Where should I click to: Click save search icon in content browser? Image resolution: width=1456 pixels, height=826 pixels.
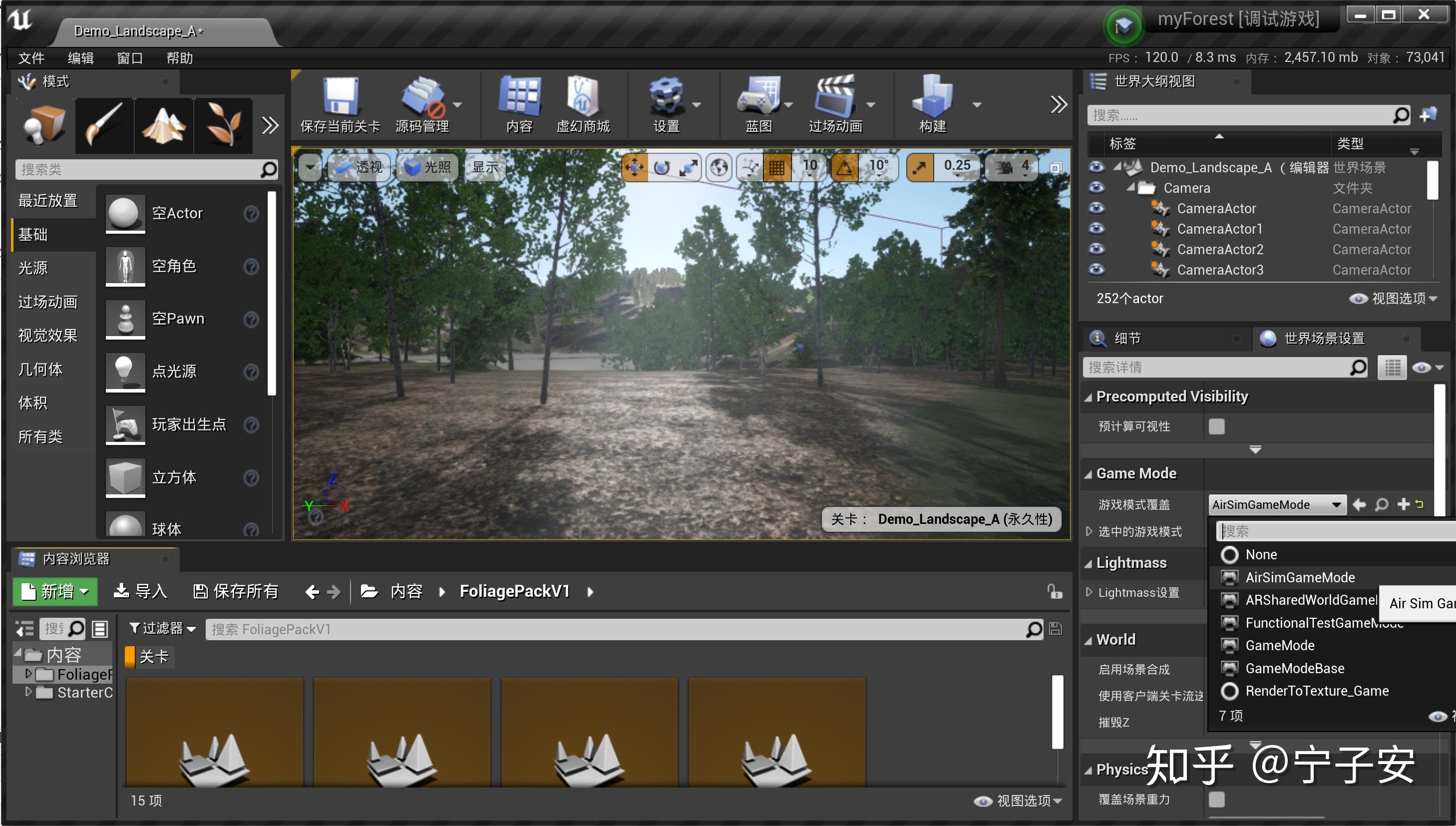pos(1056,629)
